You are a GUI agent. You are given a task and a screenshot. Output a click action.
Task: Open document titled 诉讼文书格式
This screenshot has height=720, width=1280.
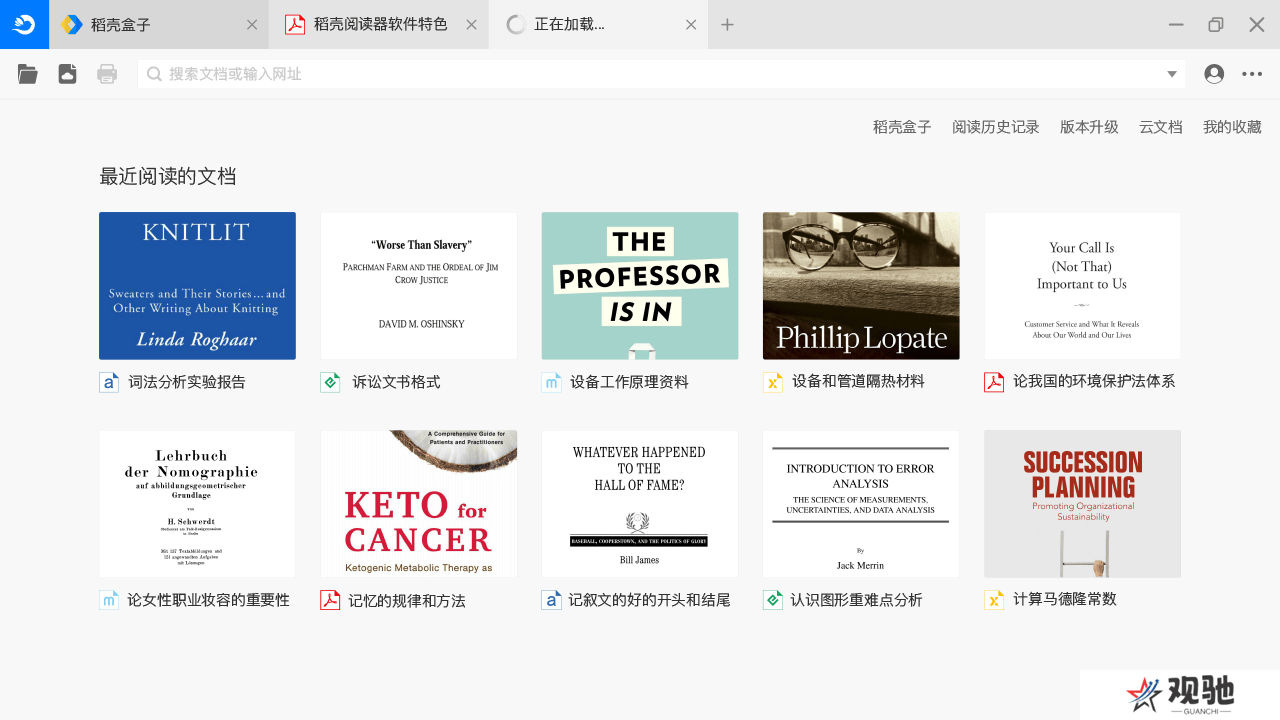tap(396, 382)
